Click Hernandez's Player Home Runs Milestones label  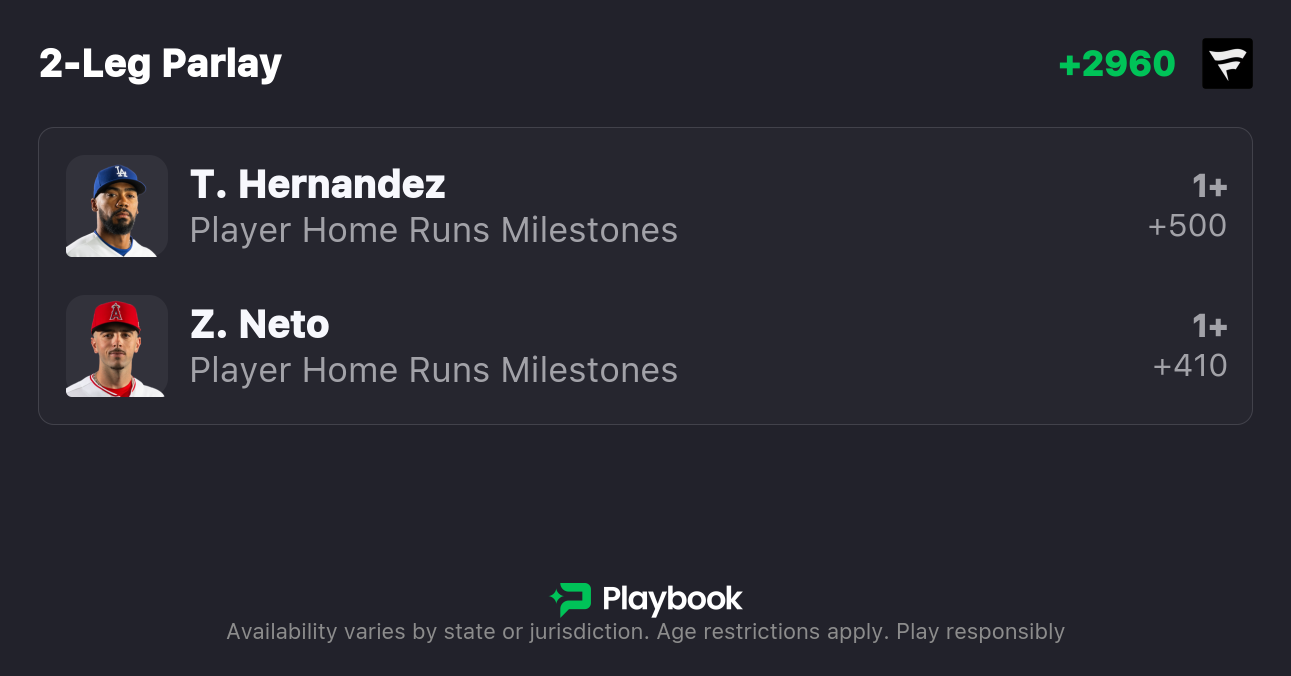[433, 230]
